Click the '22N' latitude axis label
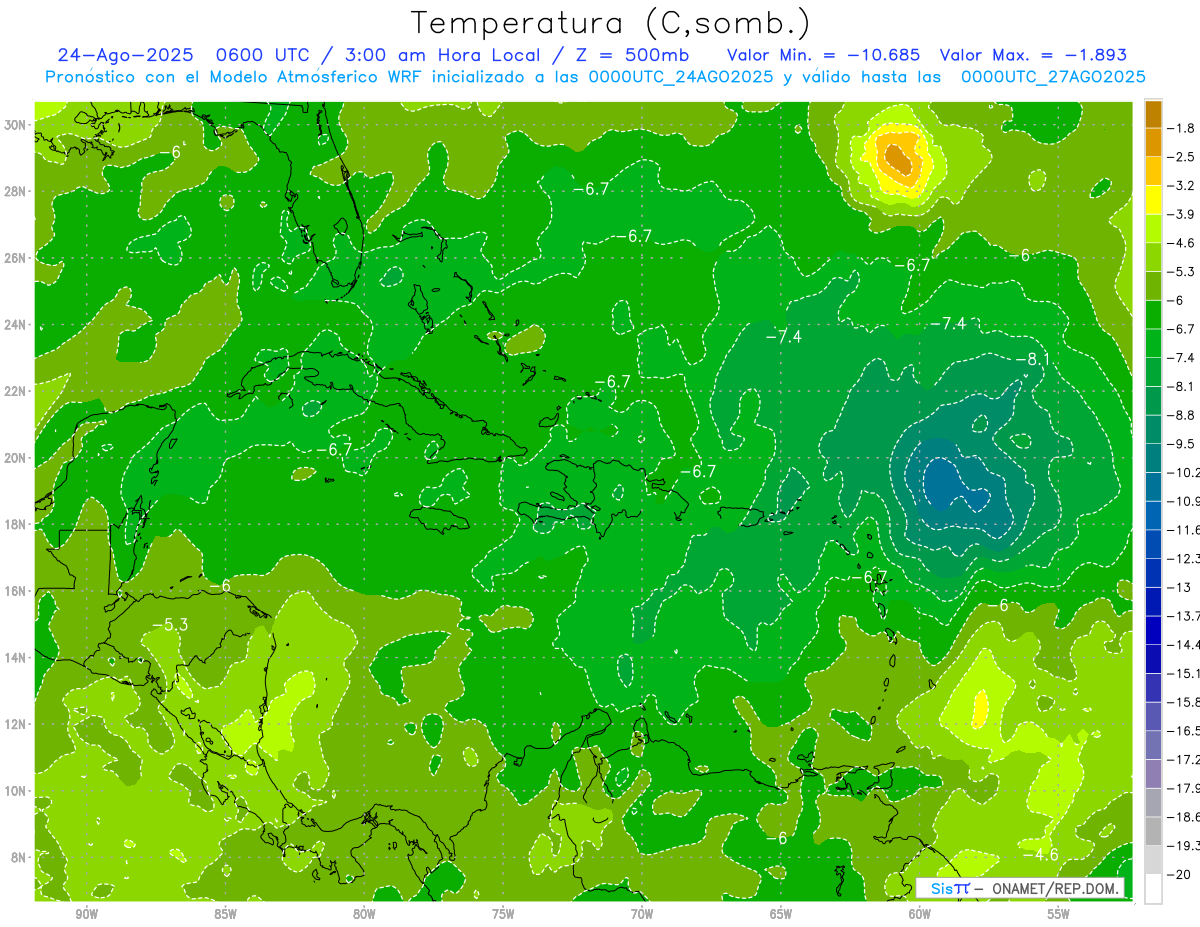Screen dimensions: 1200x927 click(x=17, y=390)
